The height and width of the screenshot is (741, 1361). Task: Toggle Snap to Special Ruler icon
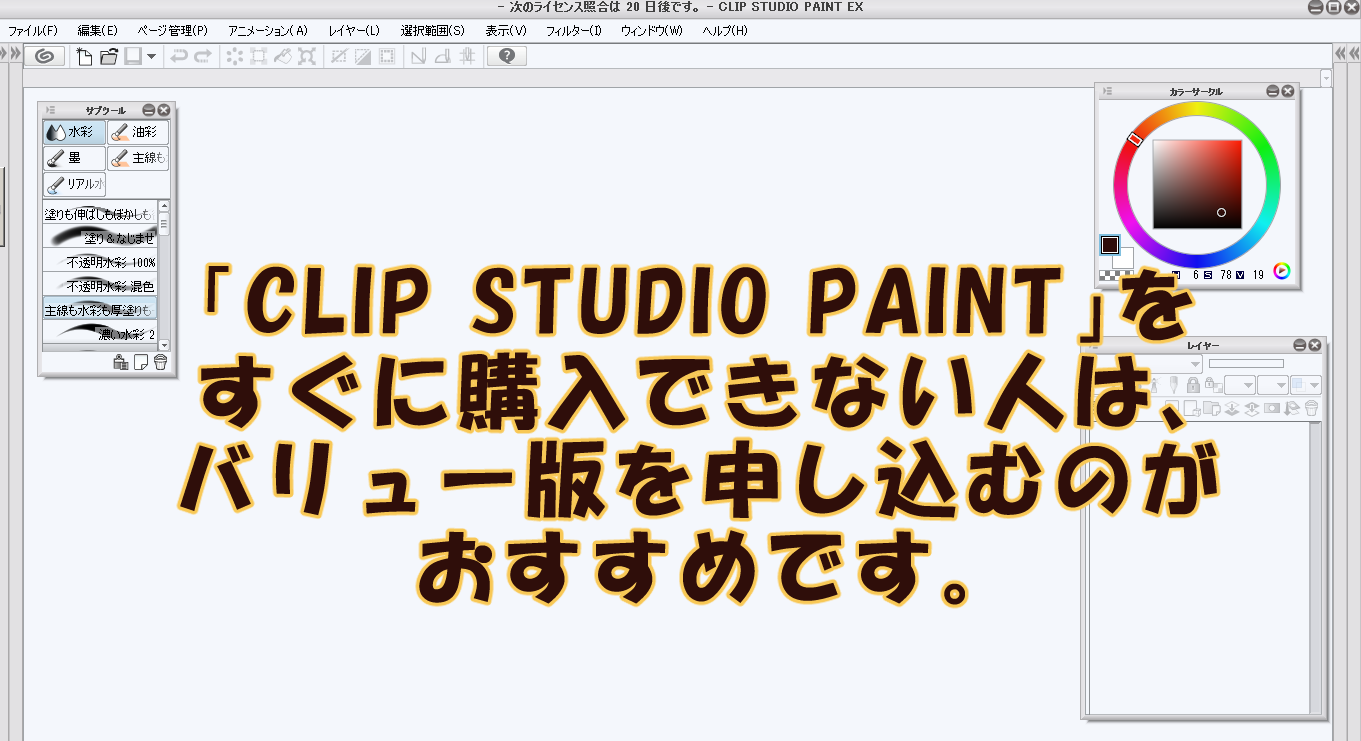click(x=443, y=56)
